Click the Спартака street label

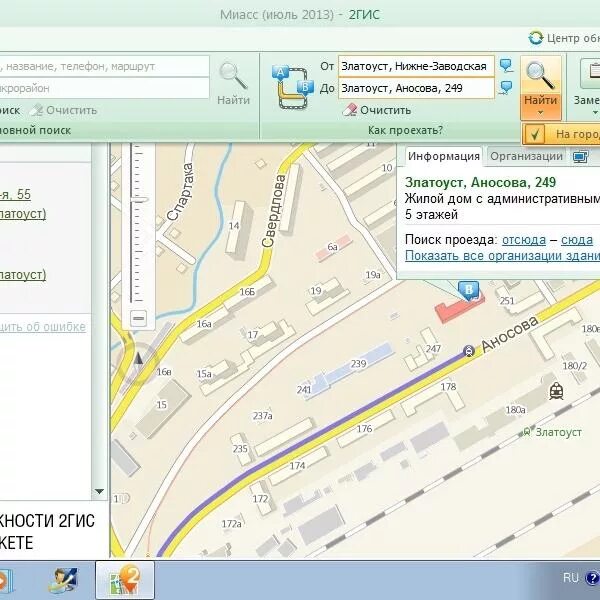coord(181,191)
